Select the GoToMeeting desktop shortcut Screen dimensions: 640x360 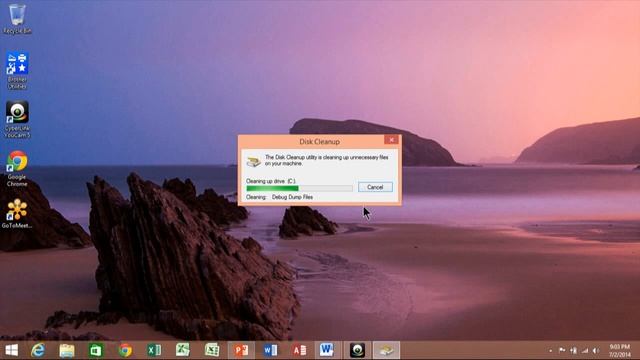coord(17,213)
